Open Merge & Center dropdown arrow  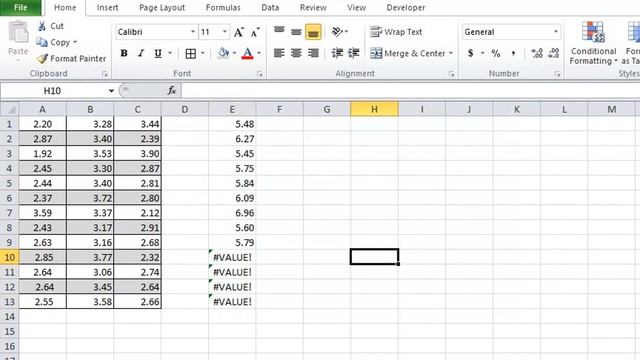point(451,53)
